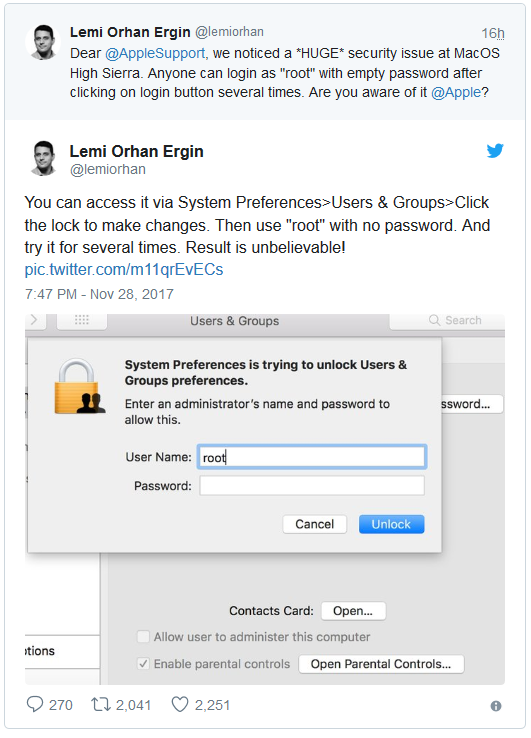Open the reply speech bubble icon

point(35,705)
